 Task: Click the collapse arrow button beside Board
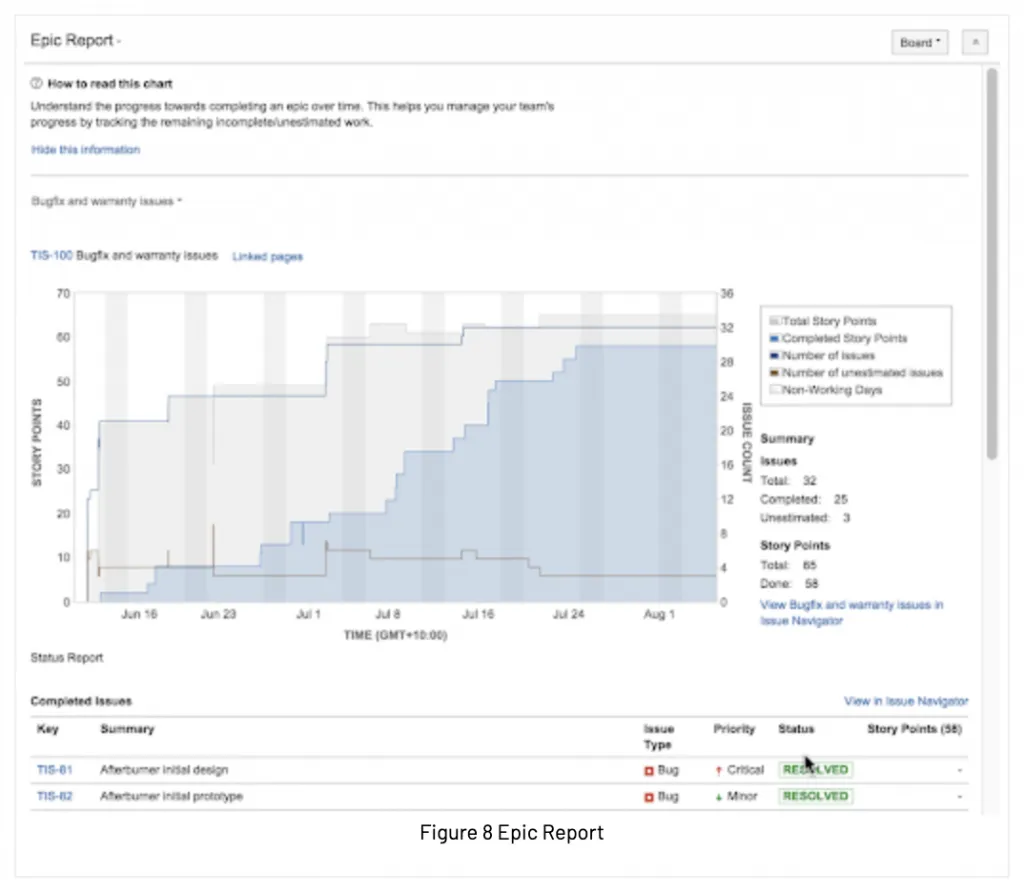(x=975, y=42)
